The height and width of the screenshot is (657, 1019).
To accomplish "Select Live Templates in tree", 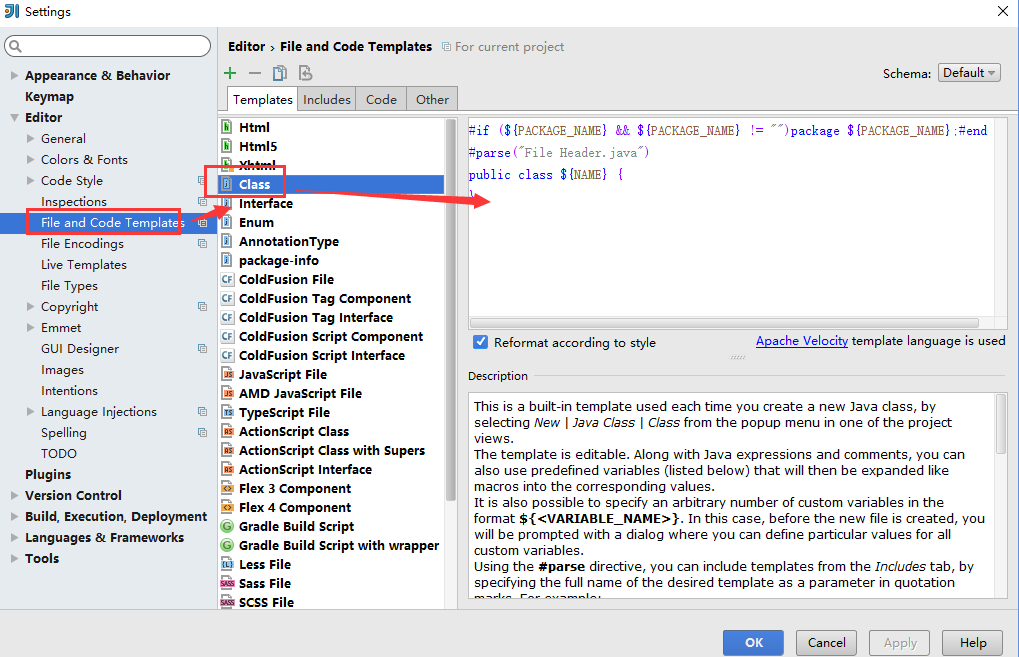I will [x=84, y=264].
